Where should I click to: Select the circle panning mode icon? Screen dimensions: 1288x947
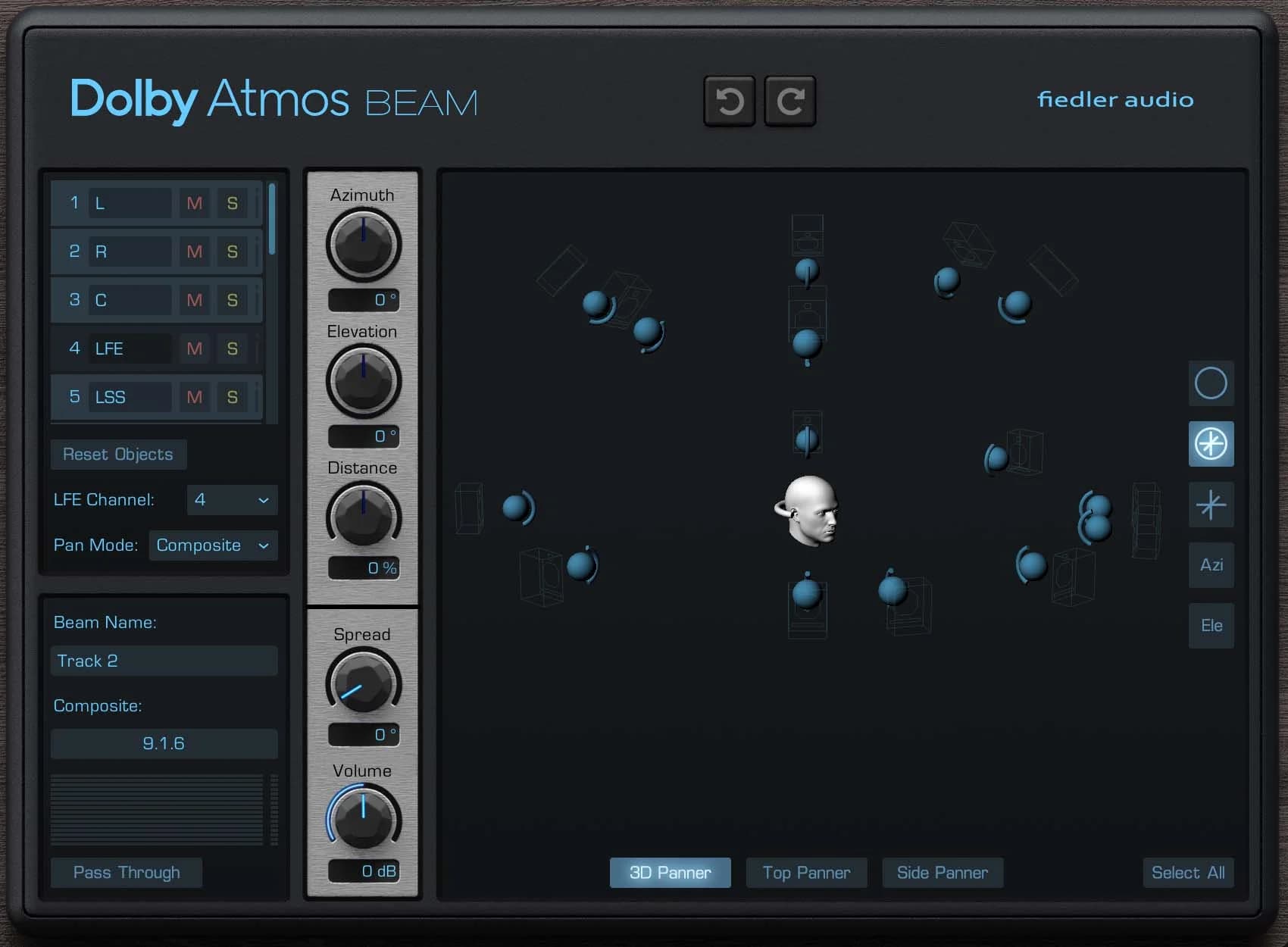point(1211,384)
